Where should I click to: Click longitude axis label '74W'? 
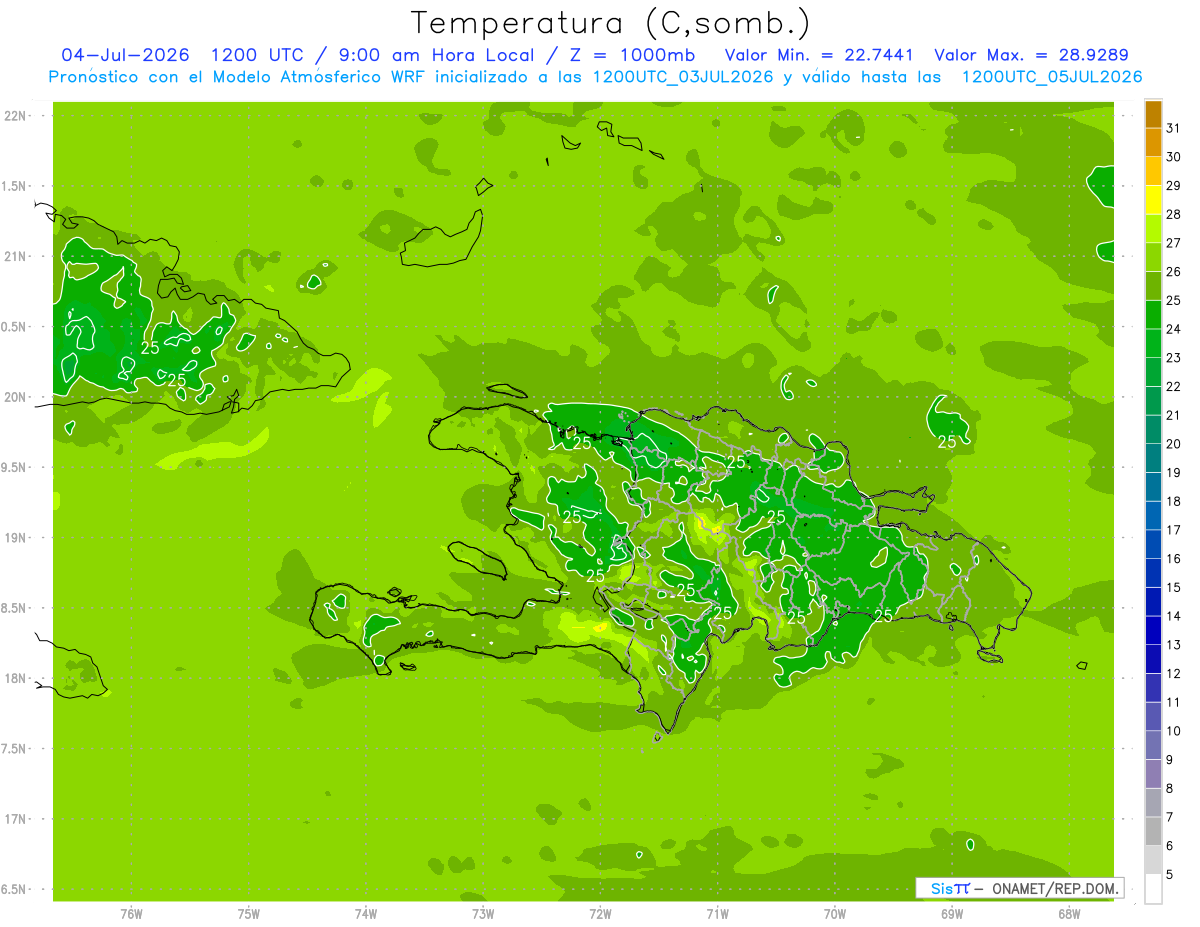point(366,913)
